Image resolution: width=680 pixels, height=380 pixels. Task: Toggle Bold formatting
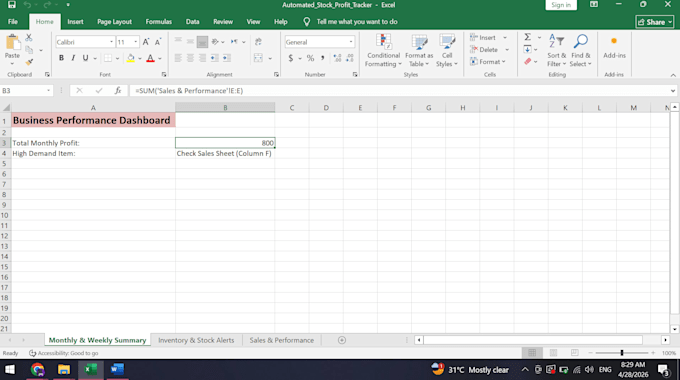click(61, 58)
